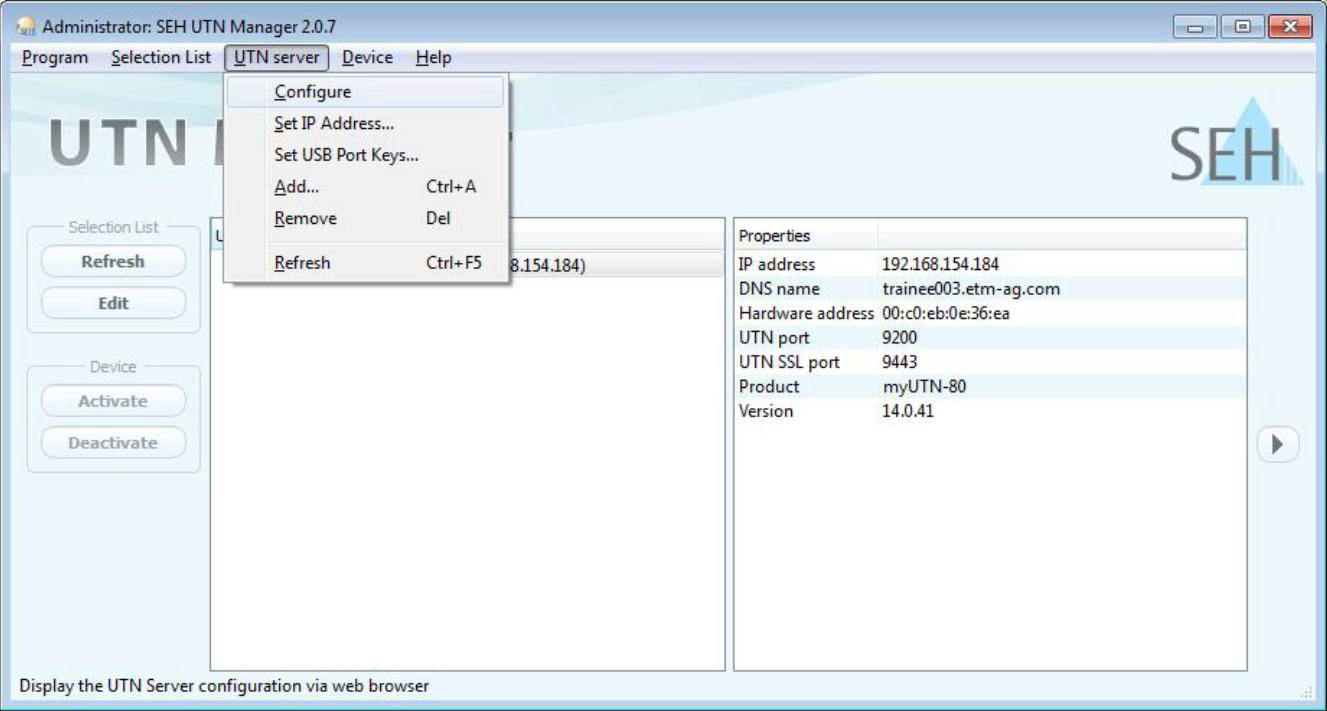Select Refresh in UTN server menu
Viewport: 1327px width, 711px height.
click(x=302, y=263)
